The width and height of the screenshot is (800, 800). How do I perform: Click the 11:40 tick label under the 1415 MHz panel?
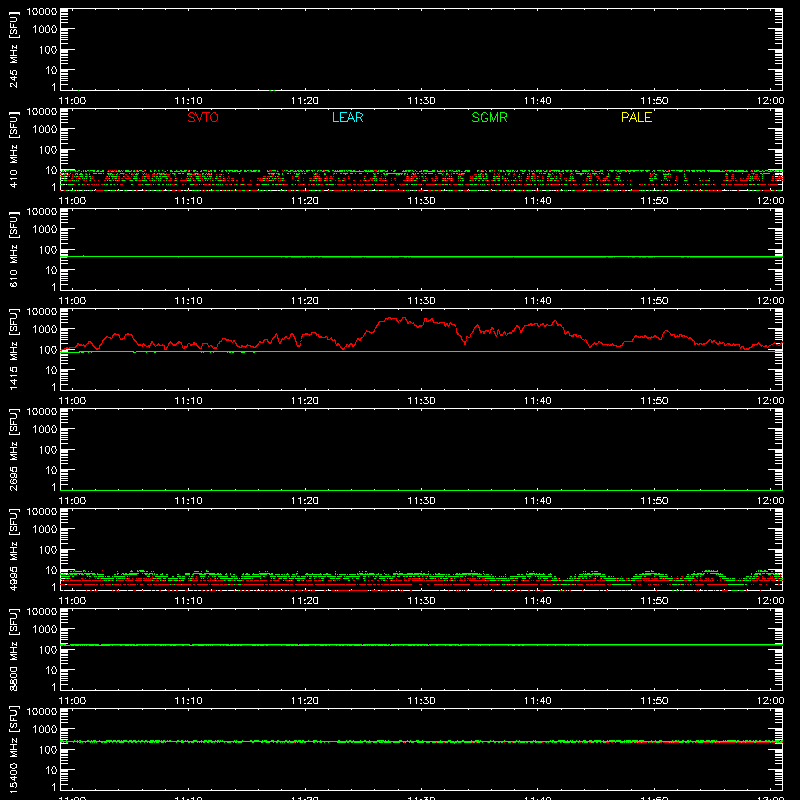[537, 401]
